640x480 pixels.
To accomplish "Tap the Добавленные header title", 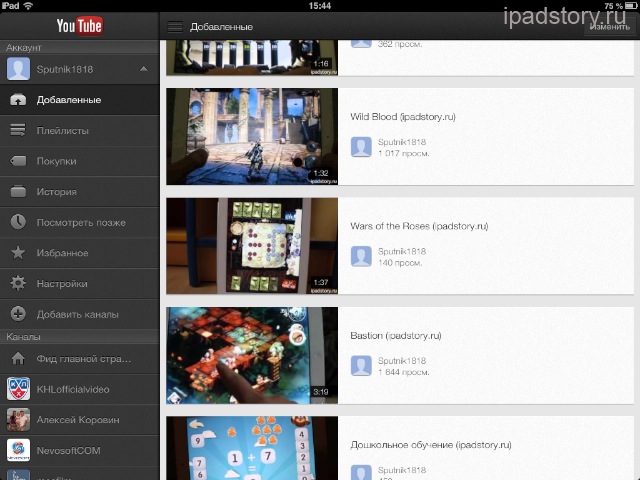I will tap(222, 27).
